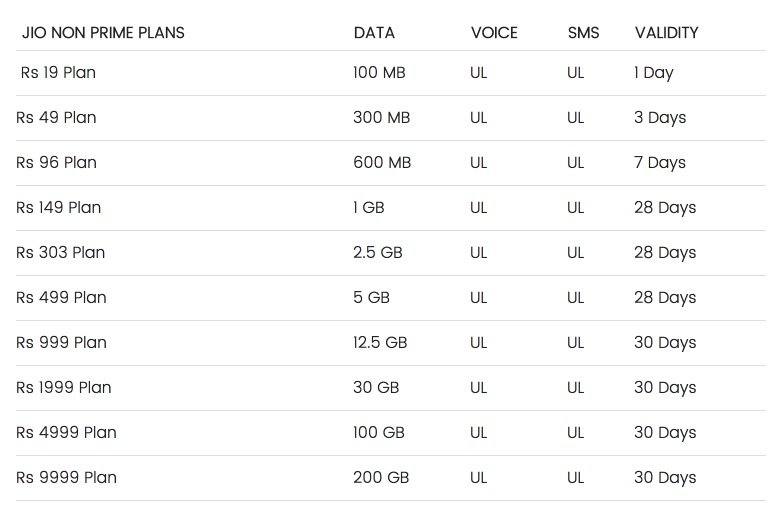Click the Rs 499 Plan label
The height and width of the screenshot is (511, 769).
tap(61, 298)
